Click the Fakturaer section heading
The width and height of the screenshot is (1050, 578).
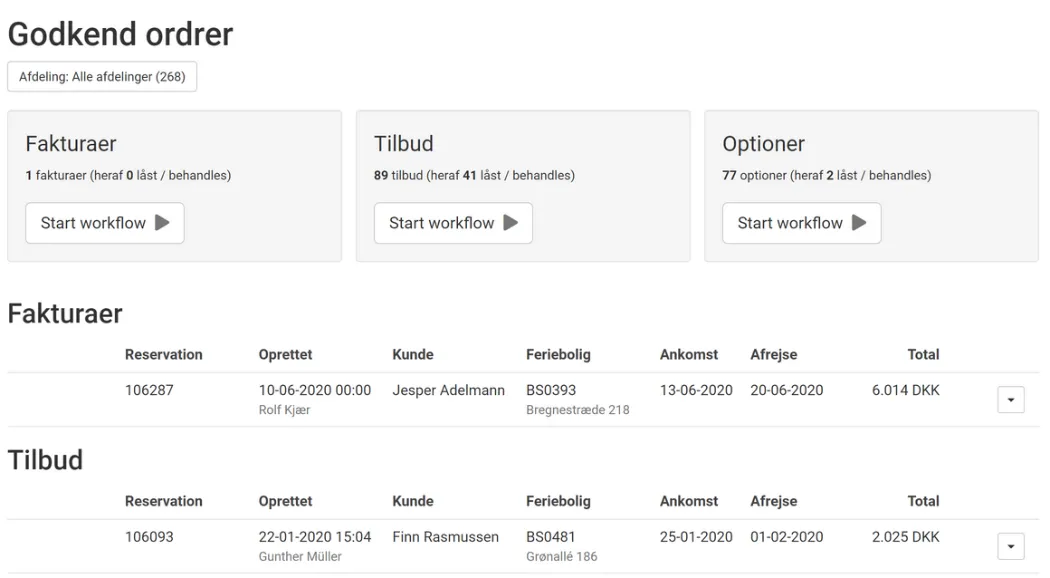tap(64, 313)
